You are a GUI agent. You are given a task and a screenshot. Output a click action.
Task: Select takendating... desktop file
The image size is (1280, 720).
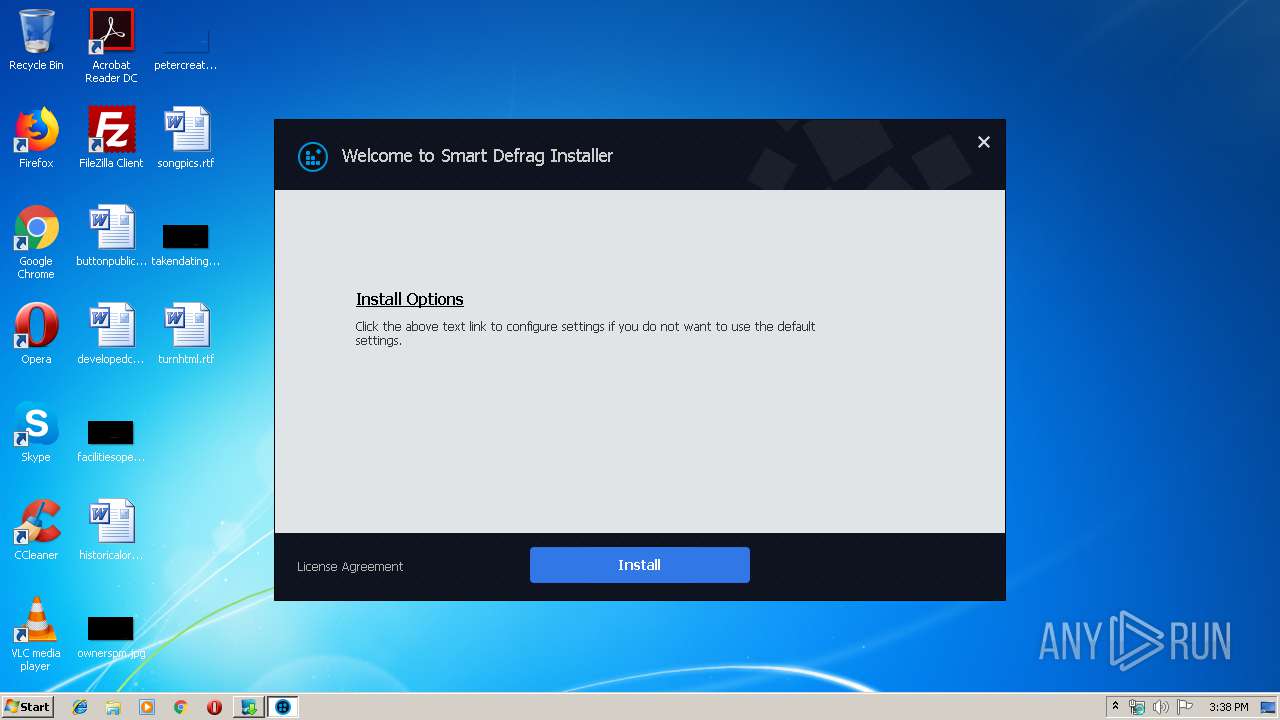point(186,246)
